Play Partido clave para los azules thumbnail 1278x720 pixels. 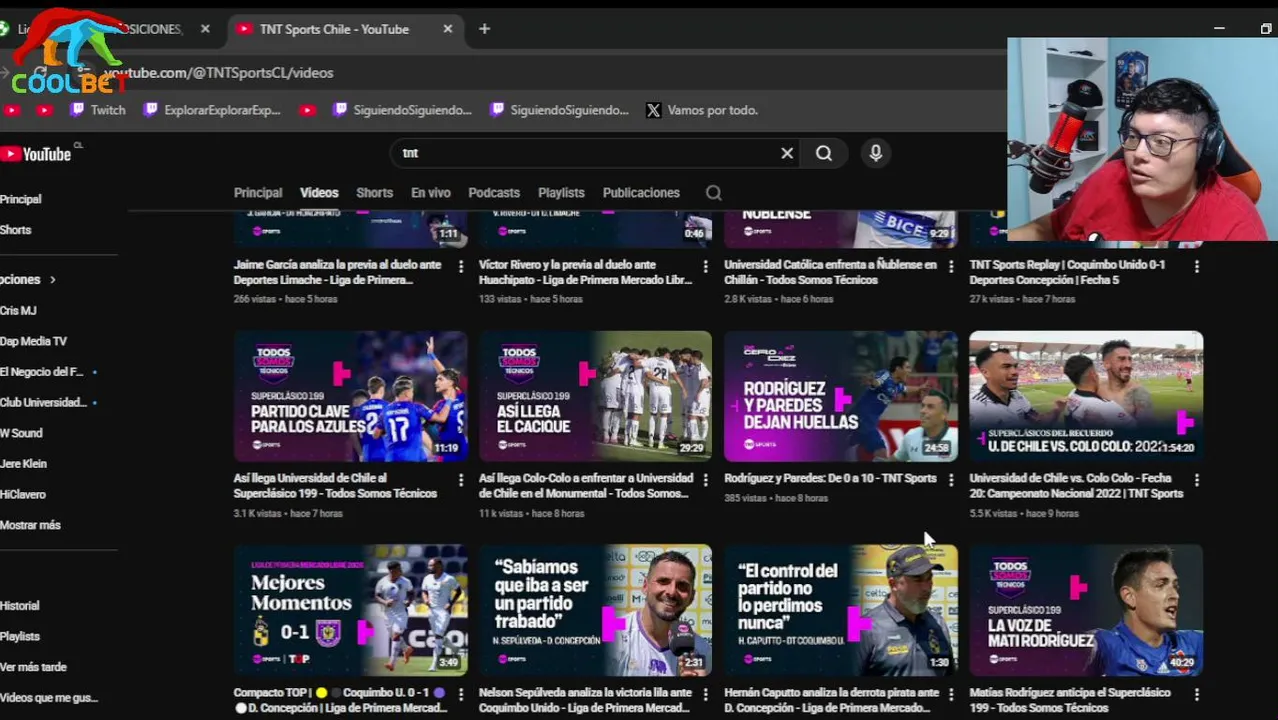350,396
